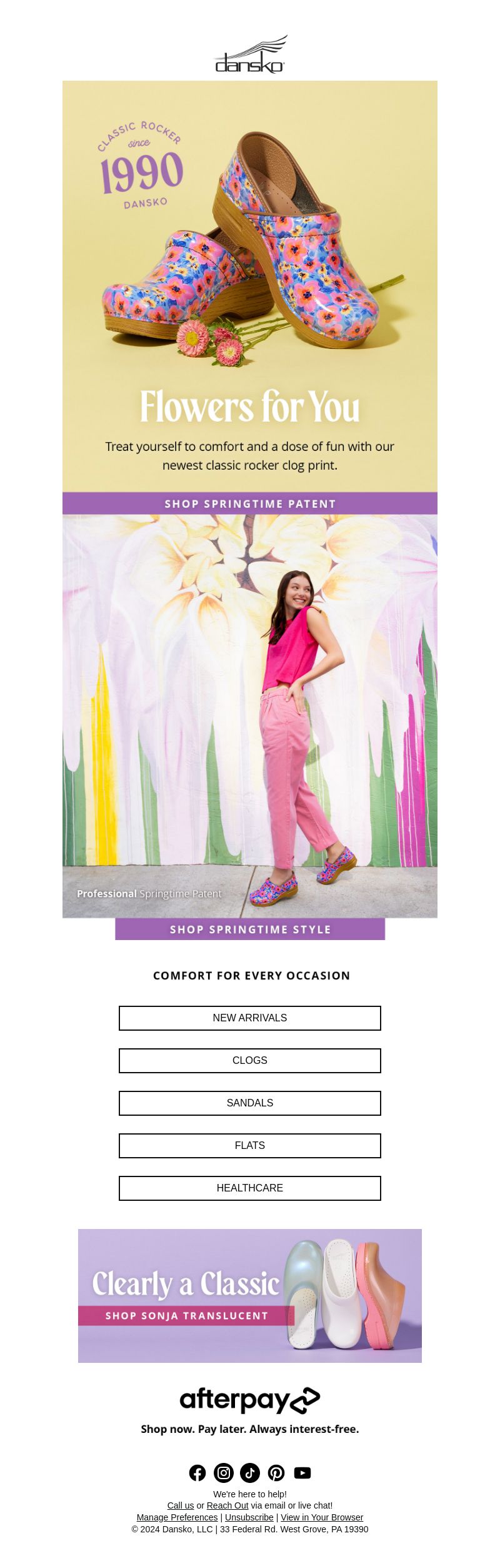
Task: Select the Healthcare category button
Action: tap(250, 1188)
